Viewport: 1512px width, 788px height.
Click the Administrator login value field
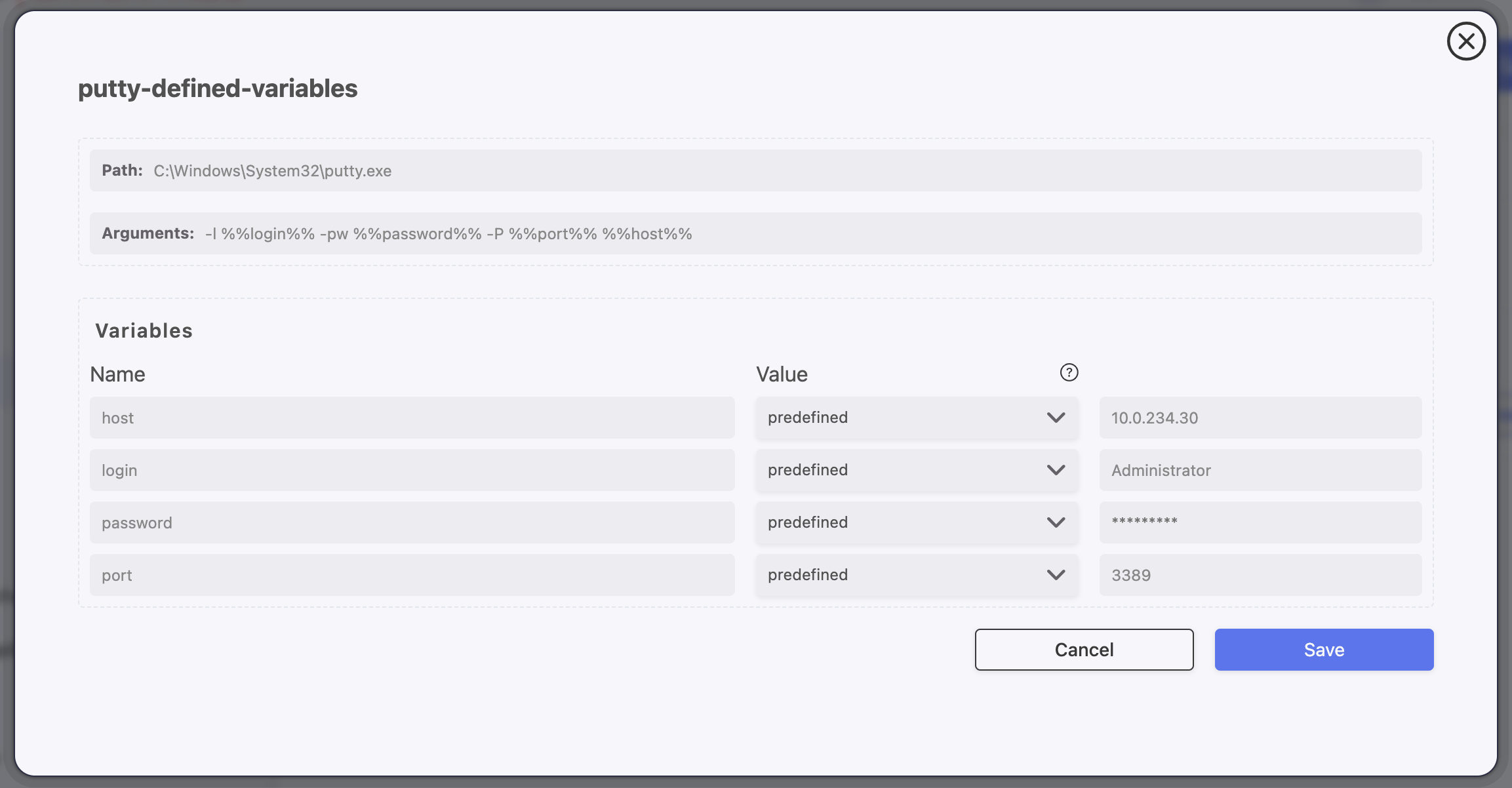1260,470
